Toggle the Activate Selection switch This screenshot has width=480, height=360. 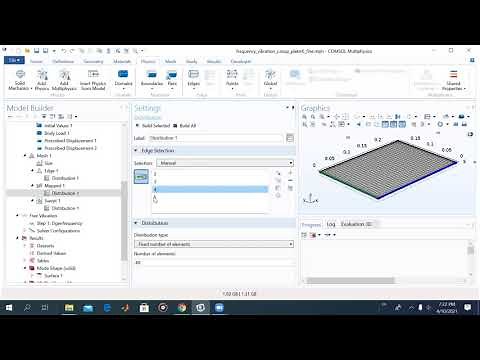pos(141,177)
